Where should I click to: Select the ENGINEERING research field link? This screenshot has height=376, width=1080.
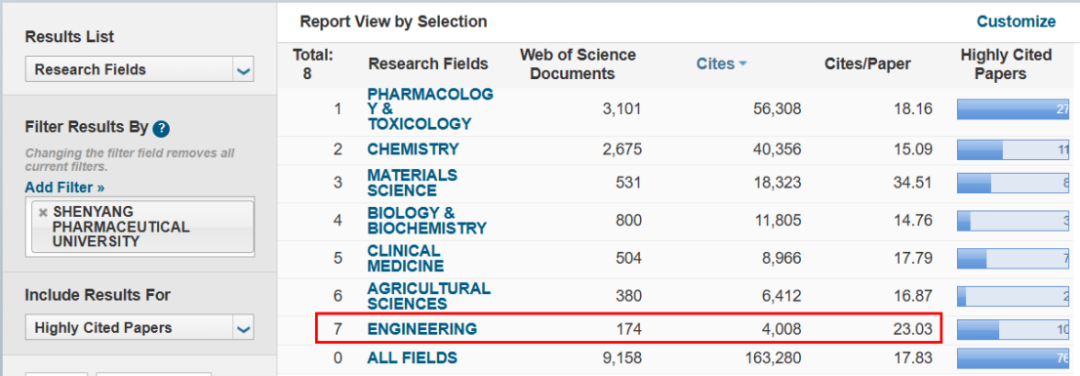click(422, 329)
